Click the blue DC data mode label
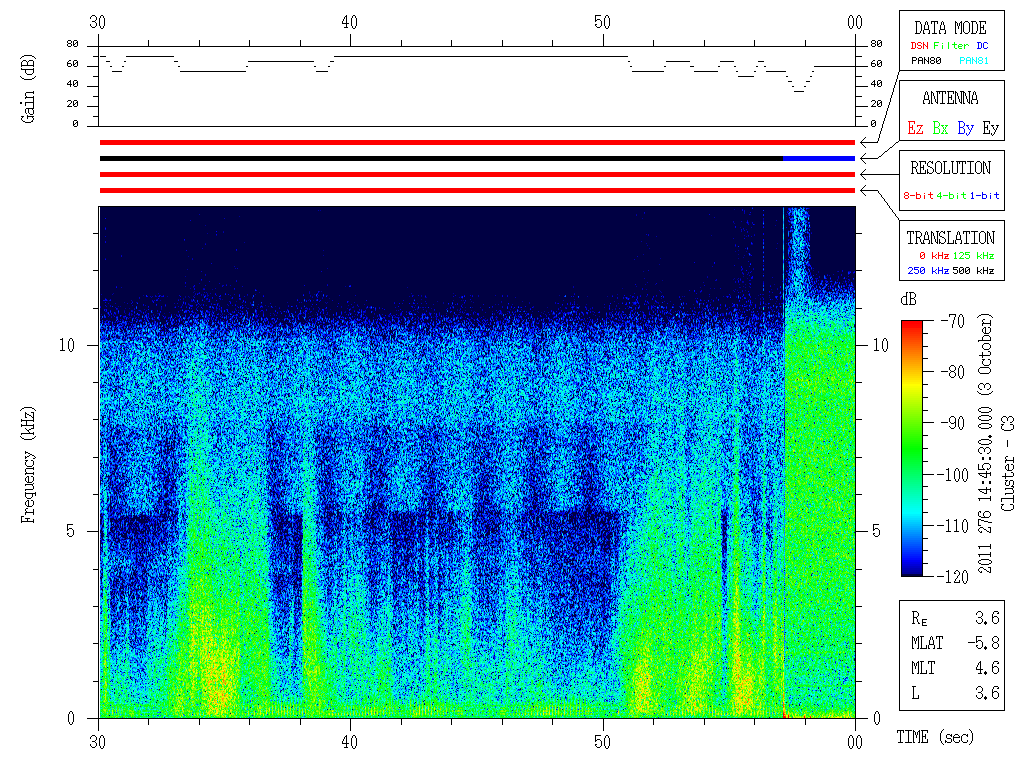This screenshot has height=768, width=1024. (x=982, y=46)
